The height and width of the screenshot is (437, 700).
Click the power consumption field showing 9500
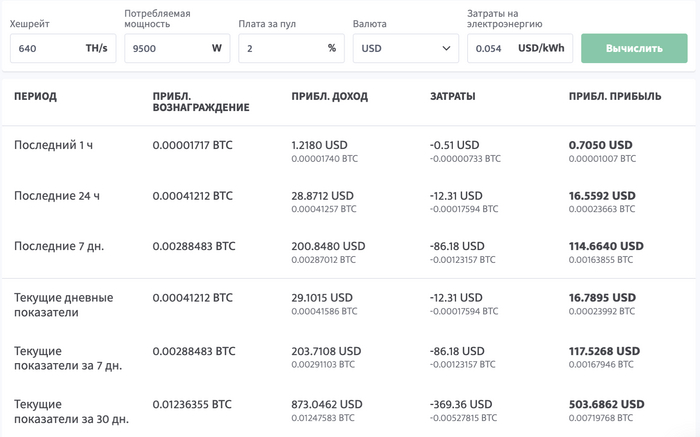165,48
